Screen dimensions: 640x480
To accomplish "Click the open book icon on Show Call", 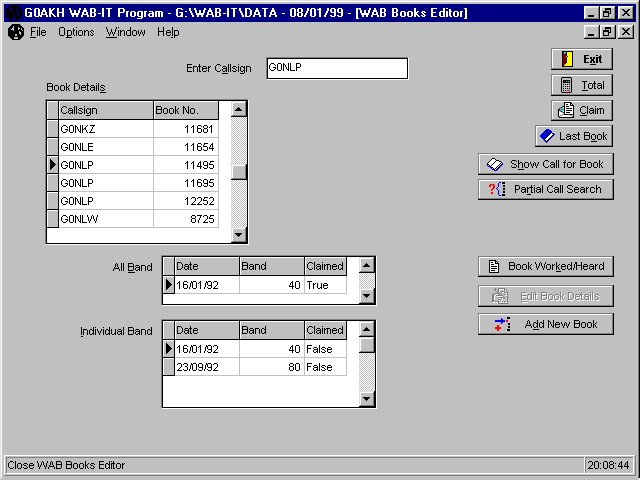I will tap(495, 164).
